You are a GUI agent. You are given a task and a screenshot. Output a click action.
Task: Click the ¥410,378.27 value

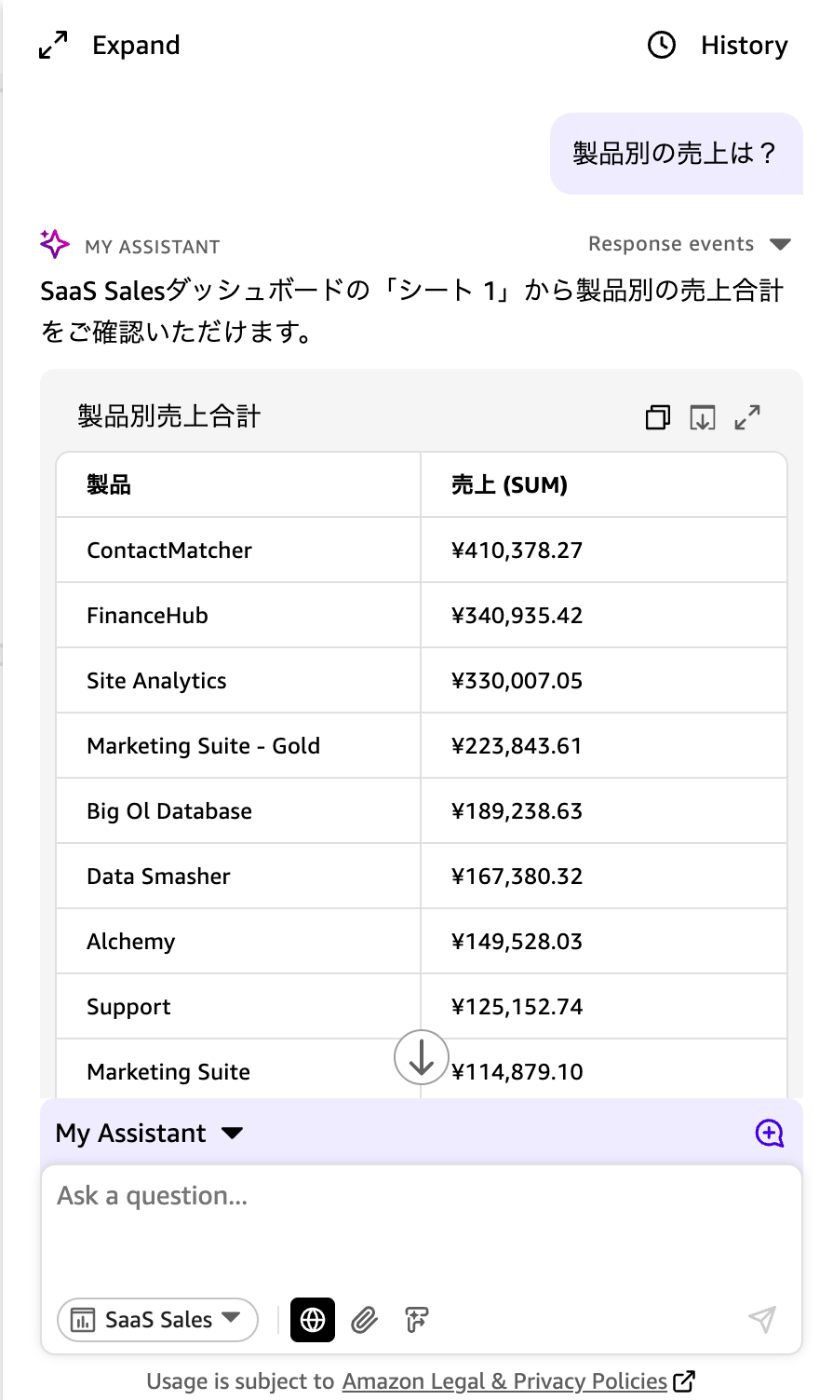coord(517,550)
